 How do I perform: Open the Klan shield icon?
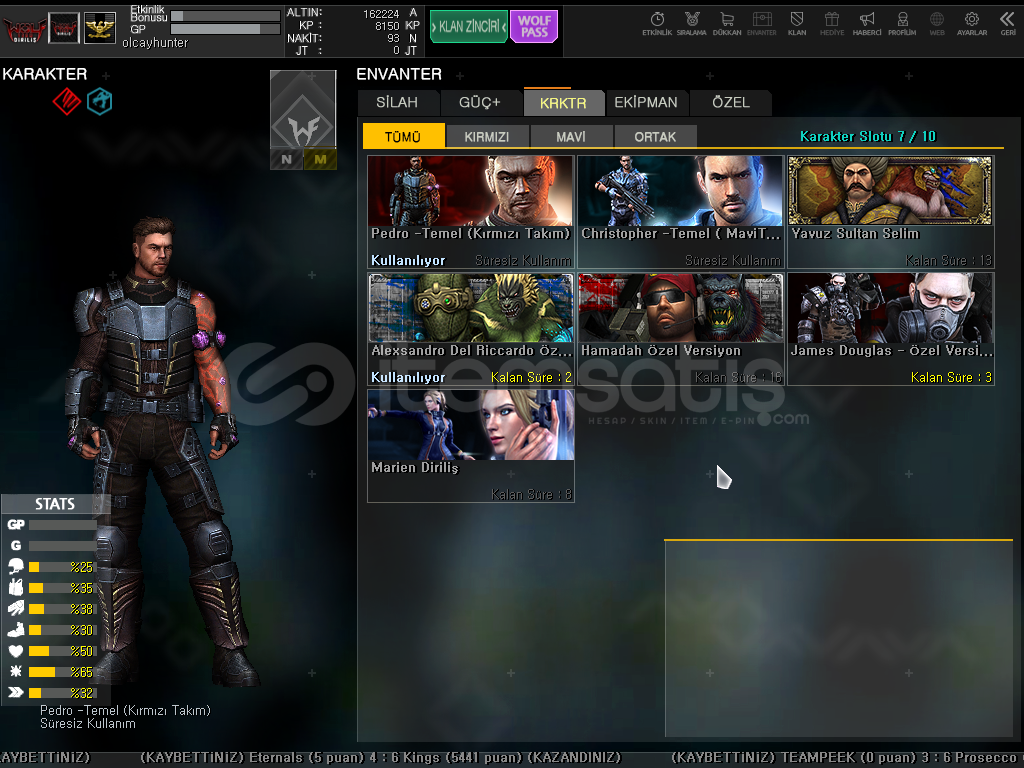pyautogui.click(x=797, y=24)
